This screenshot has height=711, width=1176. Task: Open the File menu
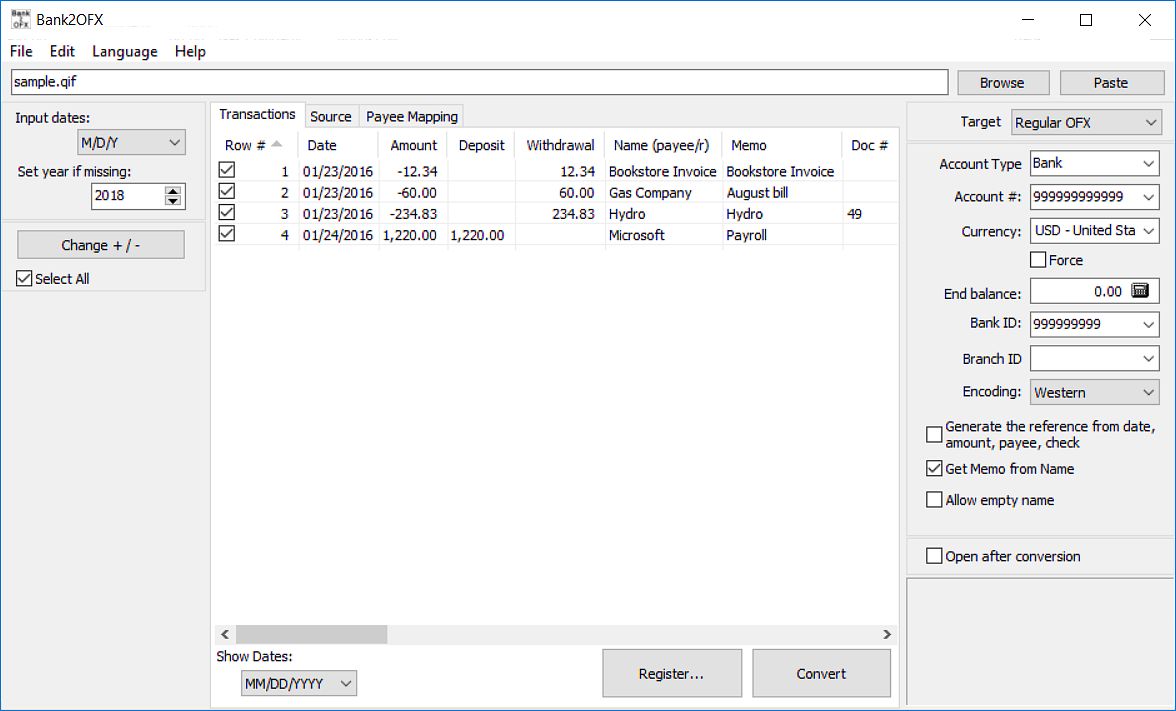point(21,51)
